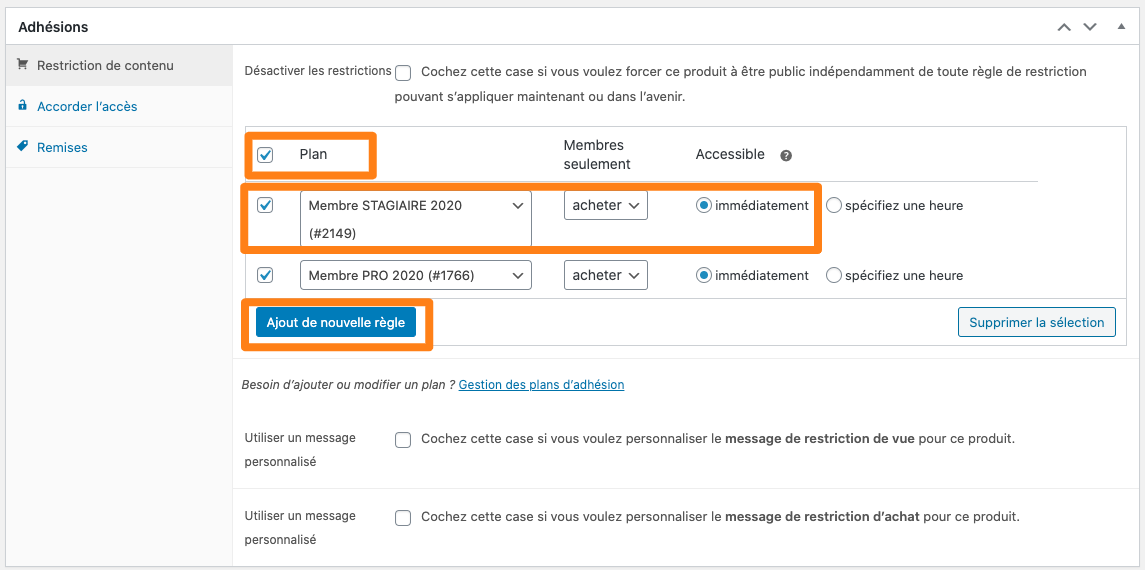Click the help question mark next to Accessible

(x=786, y=155)
